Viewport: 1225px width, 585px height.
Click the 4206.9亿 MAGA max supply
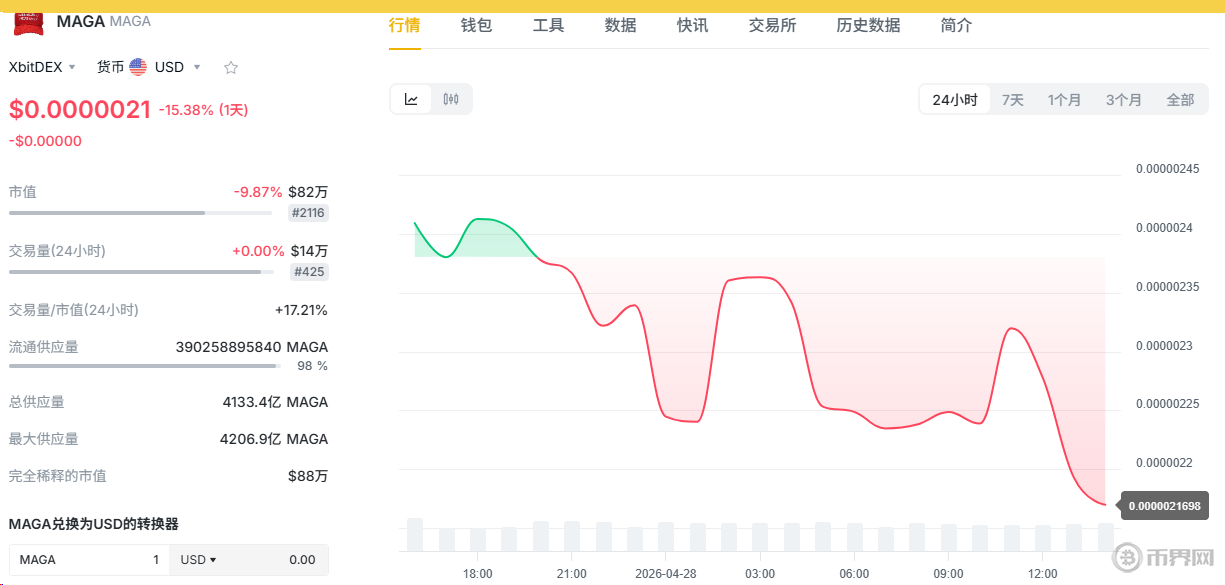tap(274, 439)
